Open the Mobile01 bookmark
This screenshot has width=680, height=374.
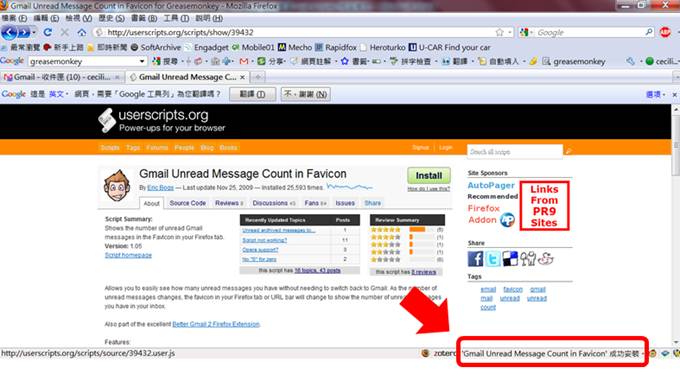point(253,47)
